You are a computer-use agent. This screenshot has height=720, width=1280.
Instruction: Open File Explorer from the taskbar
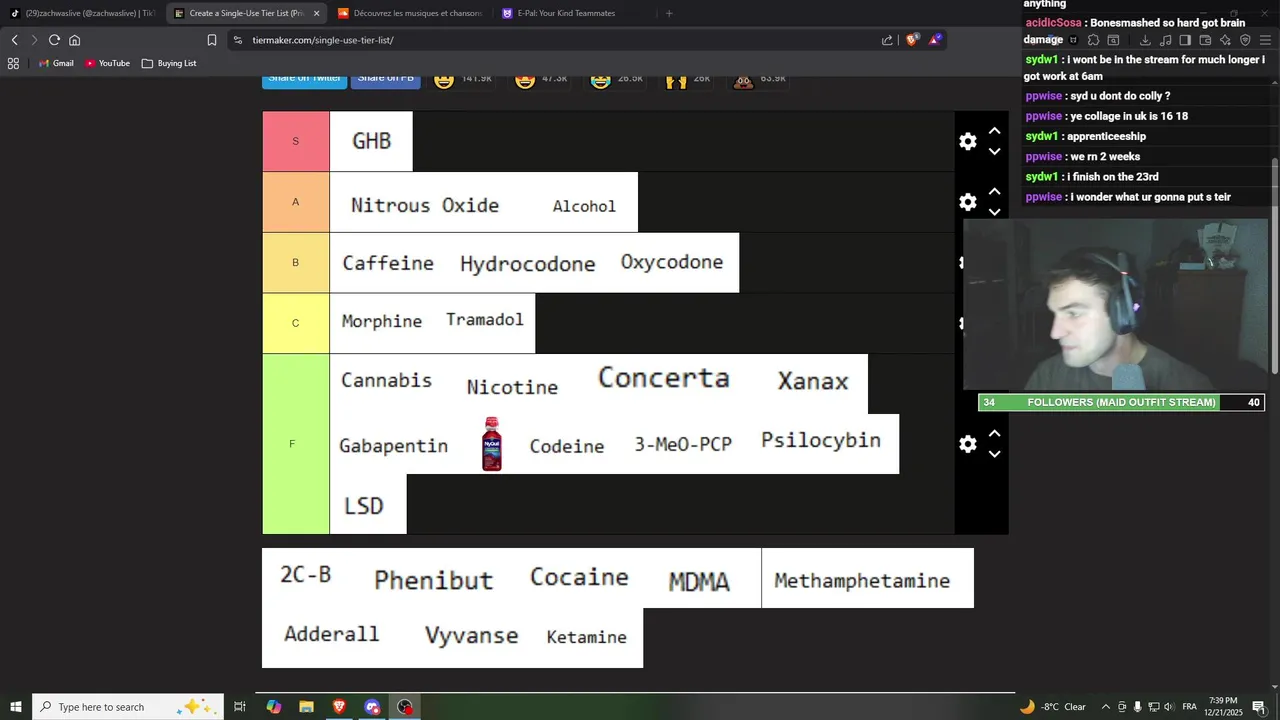point(306,707)
